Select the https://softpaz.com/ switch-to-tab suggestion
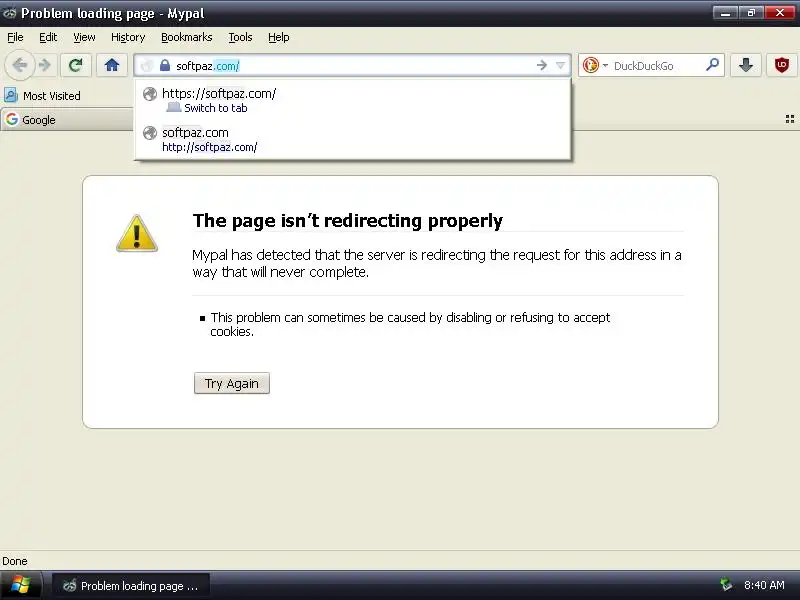 pyautogui.click(x=353, y=100)
